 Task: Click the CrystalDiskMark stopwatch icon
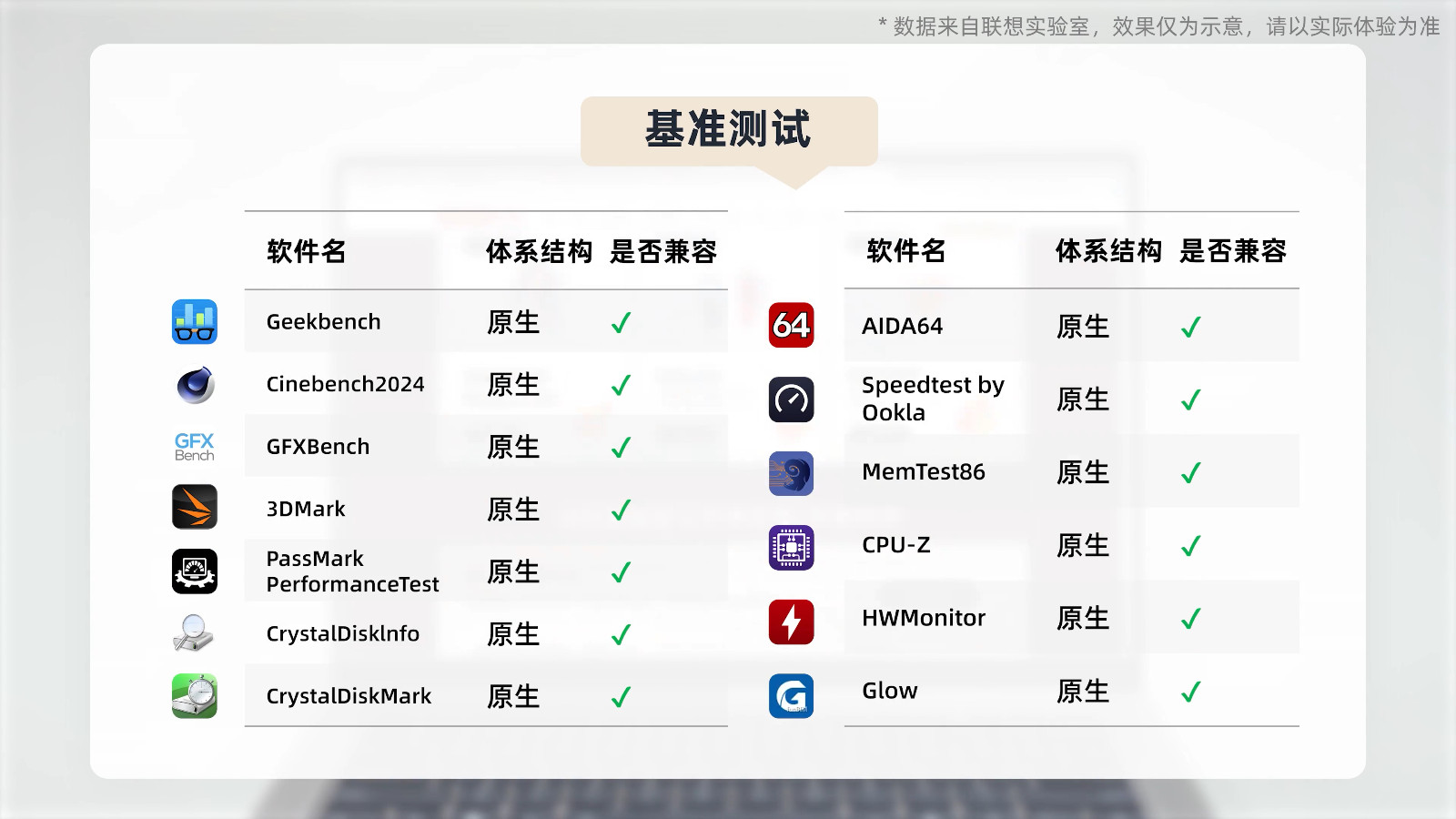coord(195,696)
